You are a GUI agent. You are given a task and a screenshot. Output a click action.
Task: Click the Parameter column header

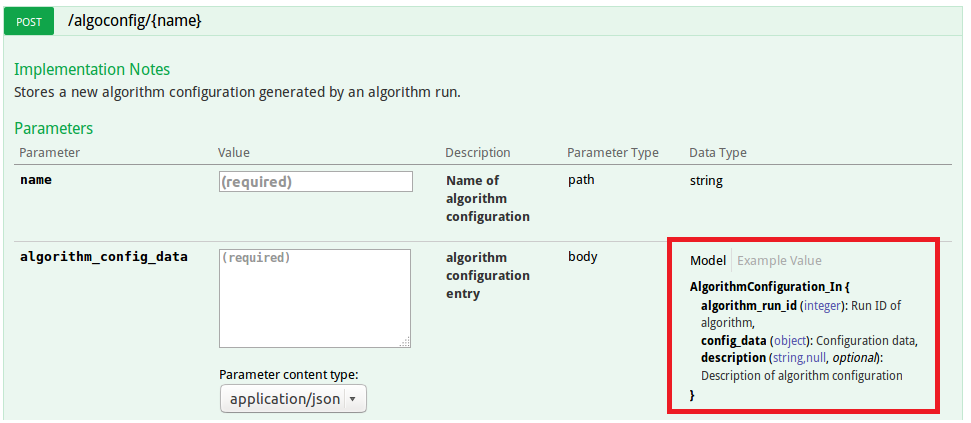click(x=50, y=153)
